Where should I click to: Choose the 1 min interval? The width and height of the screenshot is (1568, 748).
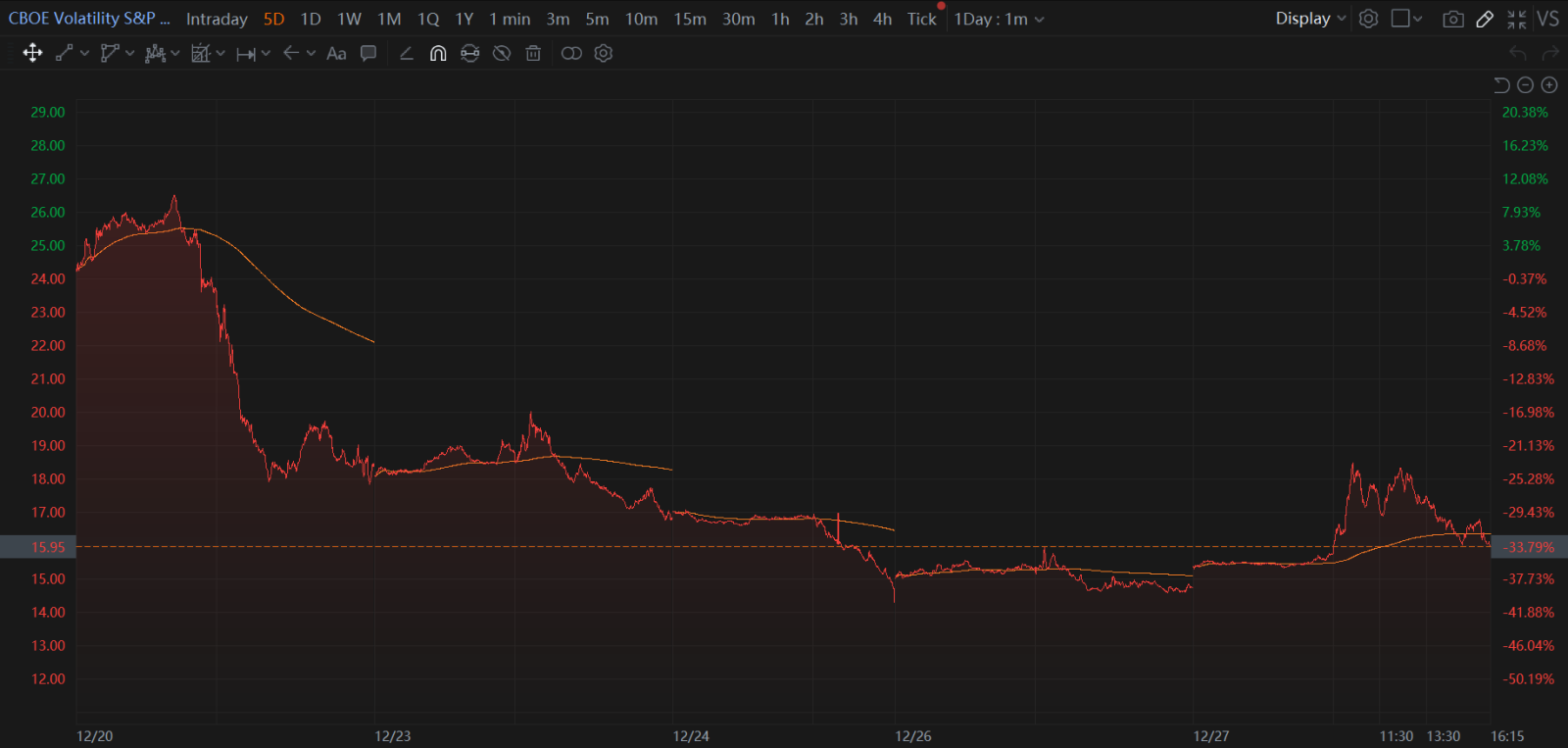point(510,19)
